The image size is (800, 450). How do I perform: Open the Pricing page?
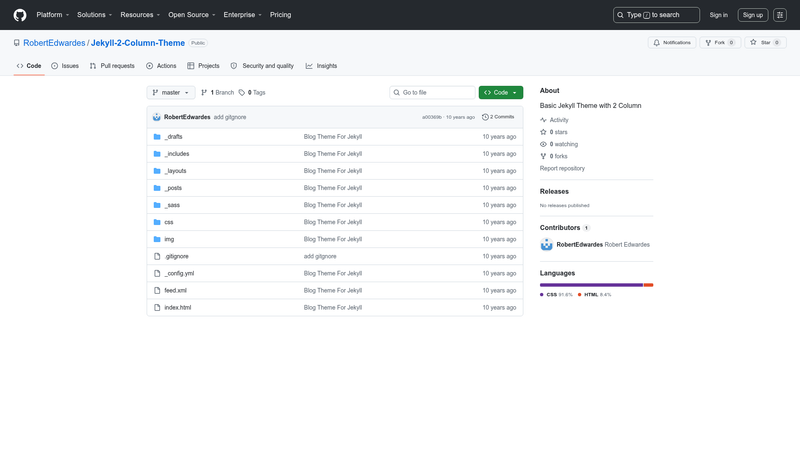[x=281, y=15]
